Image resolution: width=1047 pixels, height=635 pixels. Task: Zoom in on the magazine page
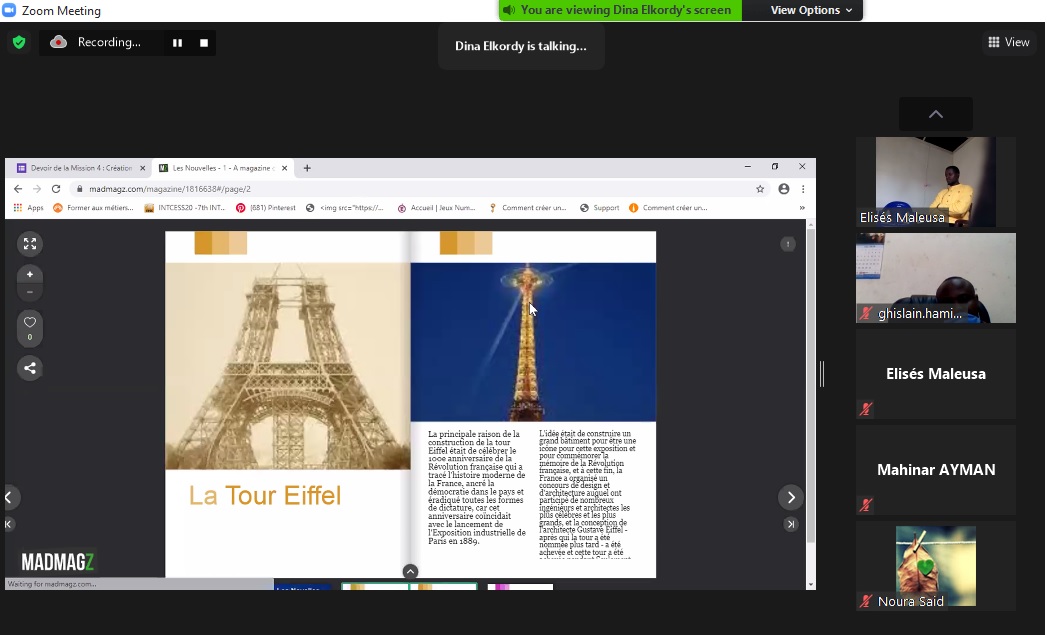tap(30, 274)
